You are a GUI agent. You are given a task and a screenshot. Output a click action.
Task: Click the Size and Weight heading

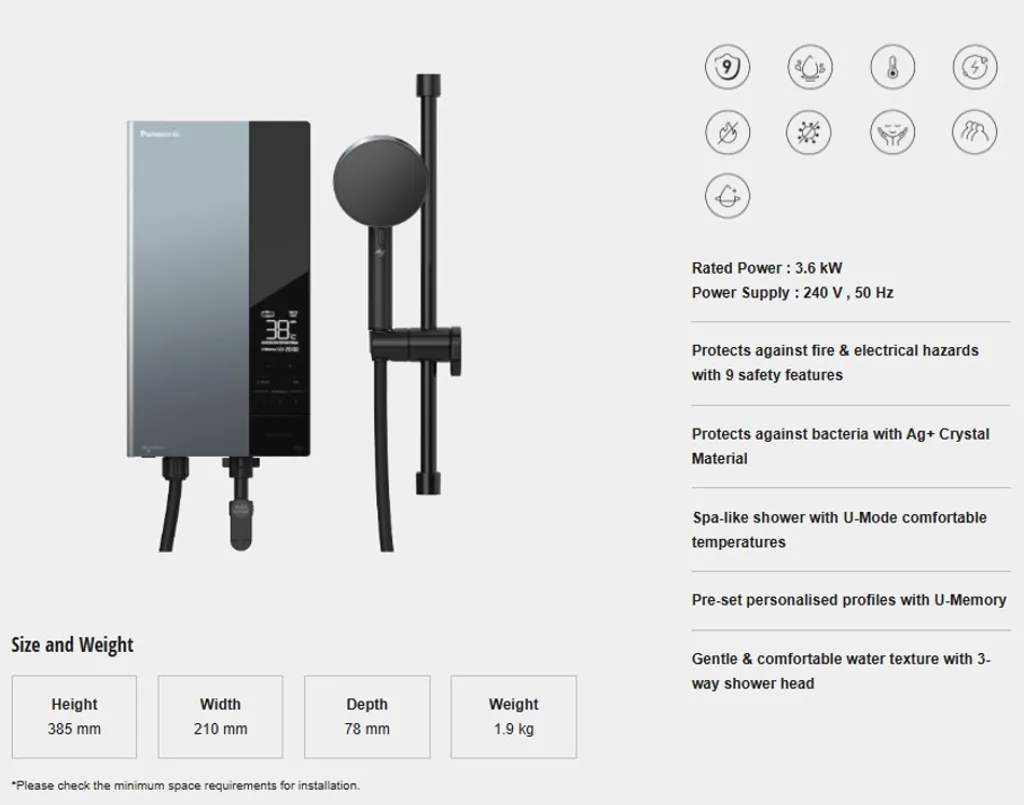72,645
